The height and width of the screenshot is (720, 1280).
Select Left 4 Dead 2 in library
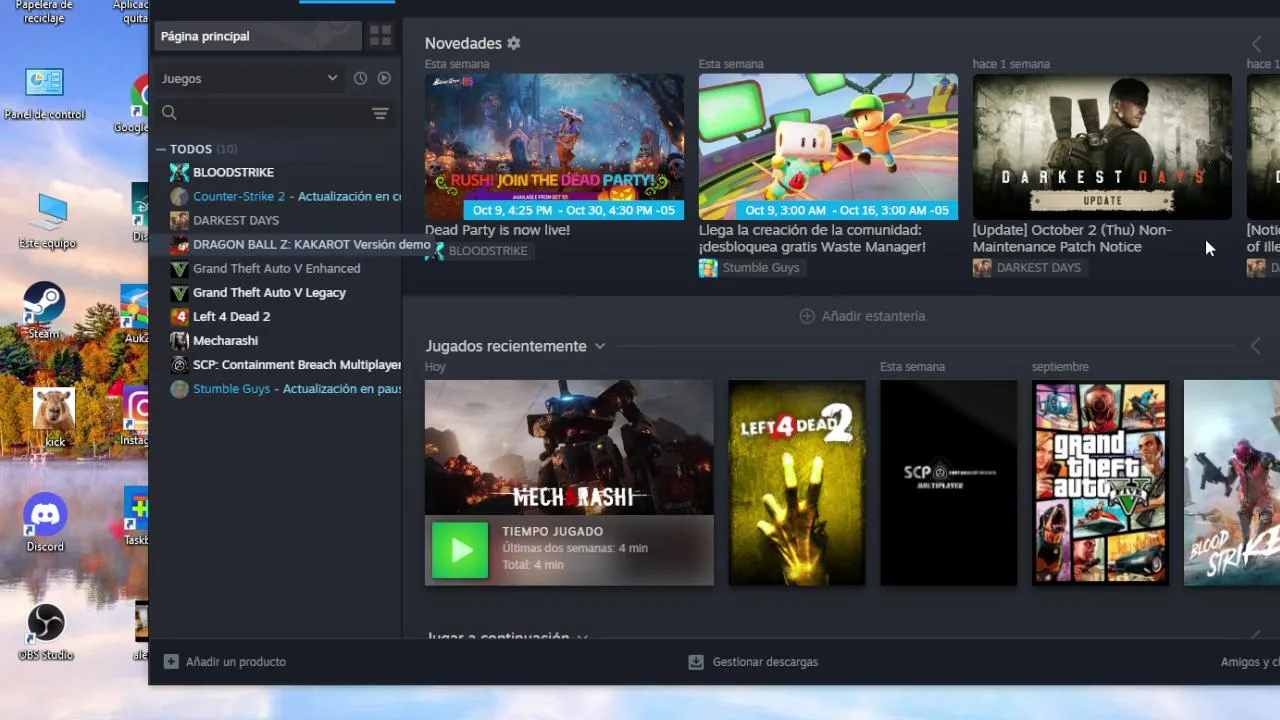[x=232, y=316]
